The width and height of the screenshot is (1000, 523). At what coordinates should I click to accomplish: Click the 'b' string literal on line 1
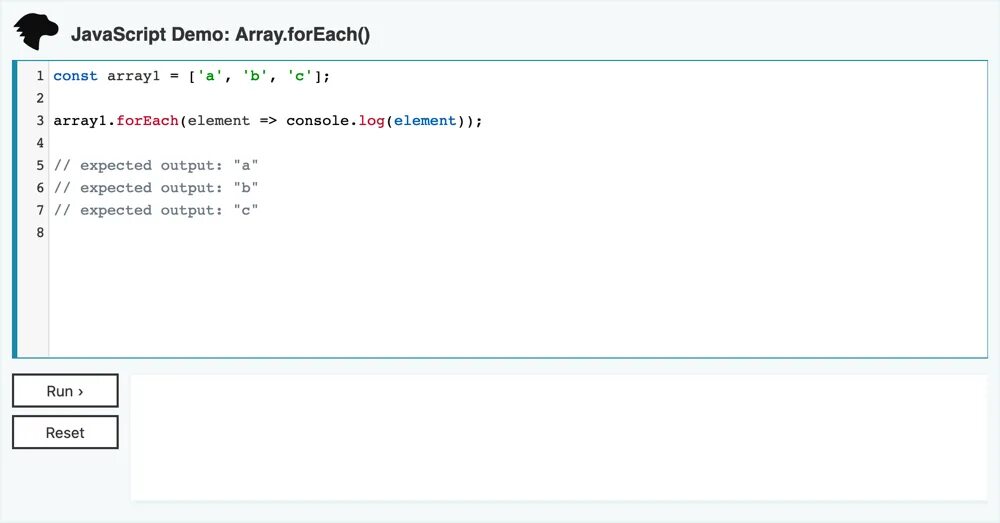point(254,76)
